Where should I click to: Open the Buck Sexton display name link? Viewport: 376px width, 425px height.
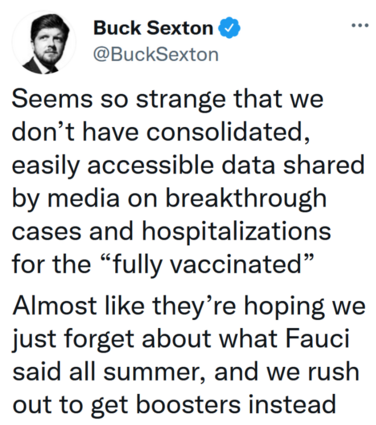tap(153, 28)
